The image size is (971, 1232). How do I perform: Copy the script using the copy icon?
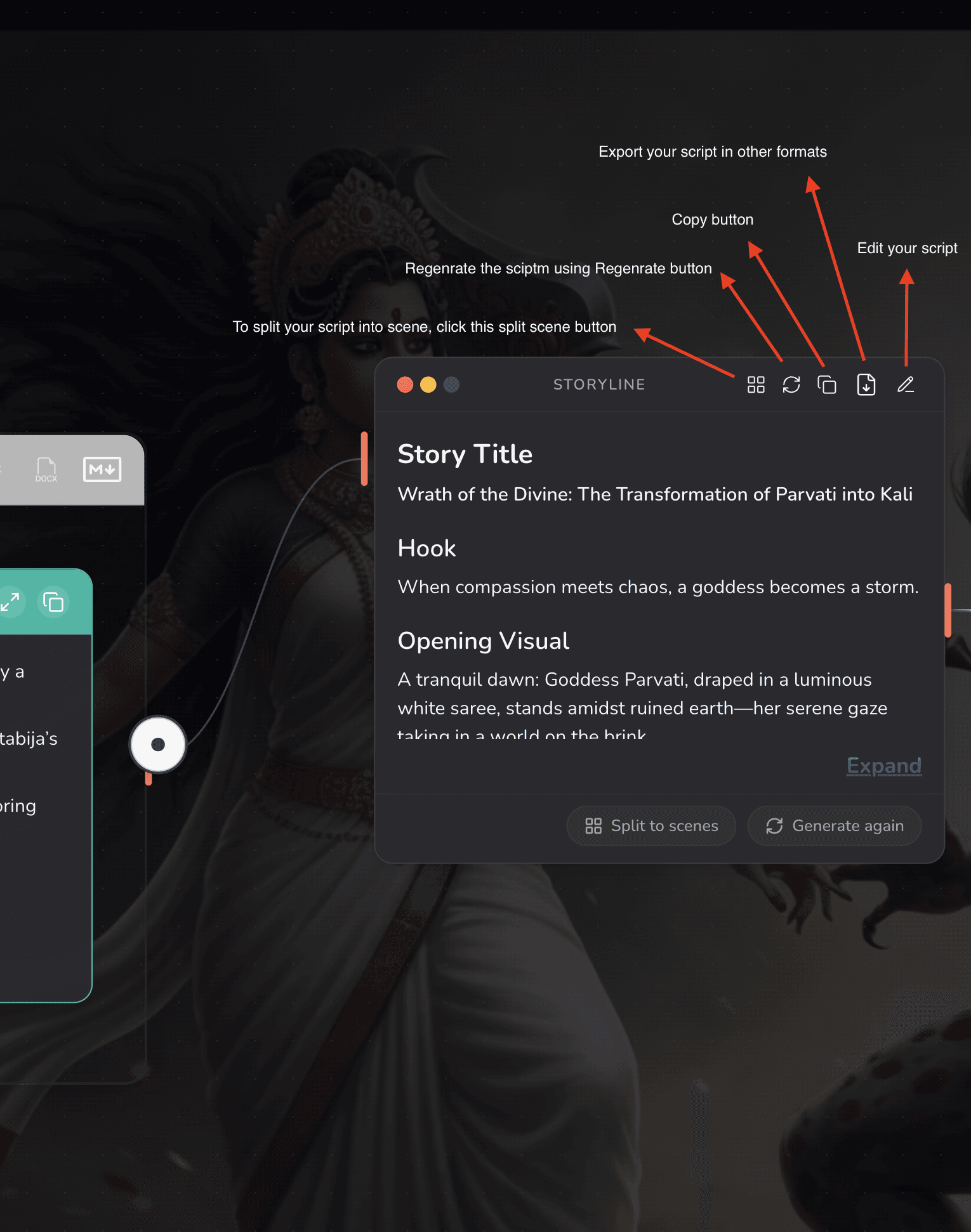pyautogui.click(x=826, y=384)
